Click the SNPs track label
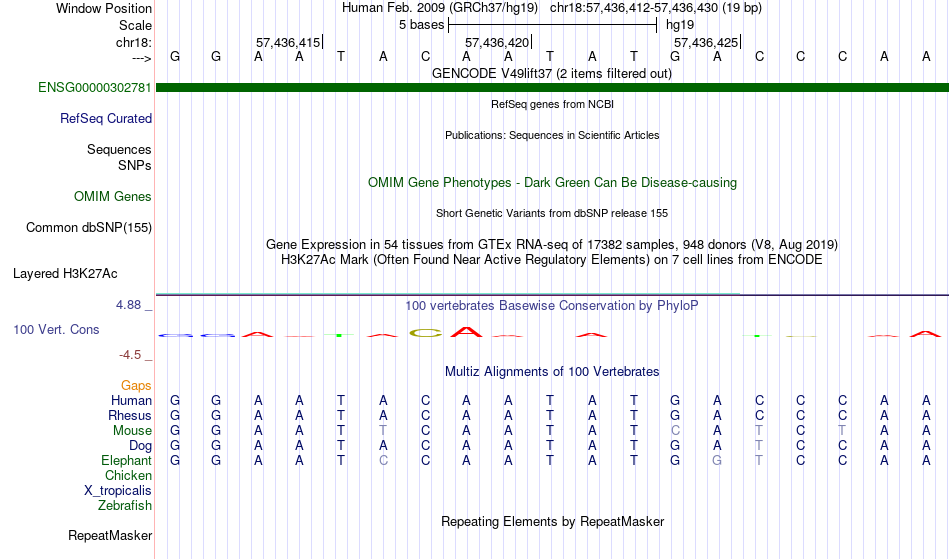 tap(135, 165)
